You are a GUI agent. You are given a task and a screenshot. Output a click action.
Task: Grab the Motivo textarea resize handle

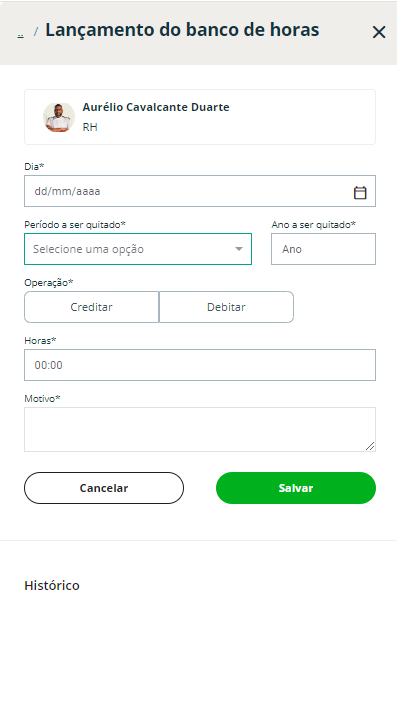pos(370,446)
